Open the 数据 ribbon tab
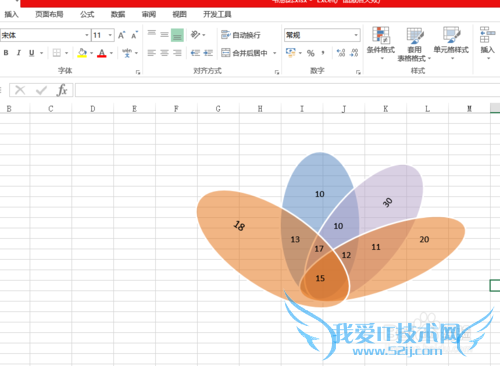Viewport: 500px width, 366px height. coord(118,14)
